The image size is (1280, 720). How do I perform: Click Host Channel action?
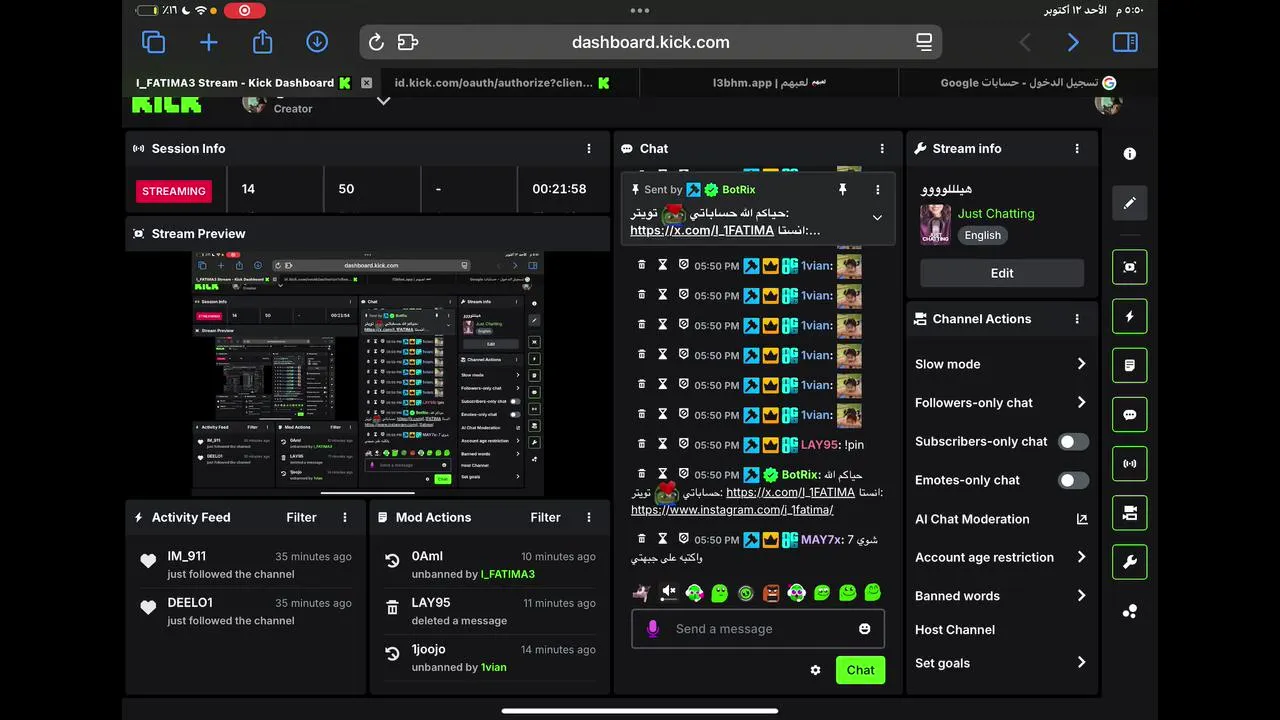pyautogui.click(x=955, y=629)
